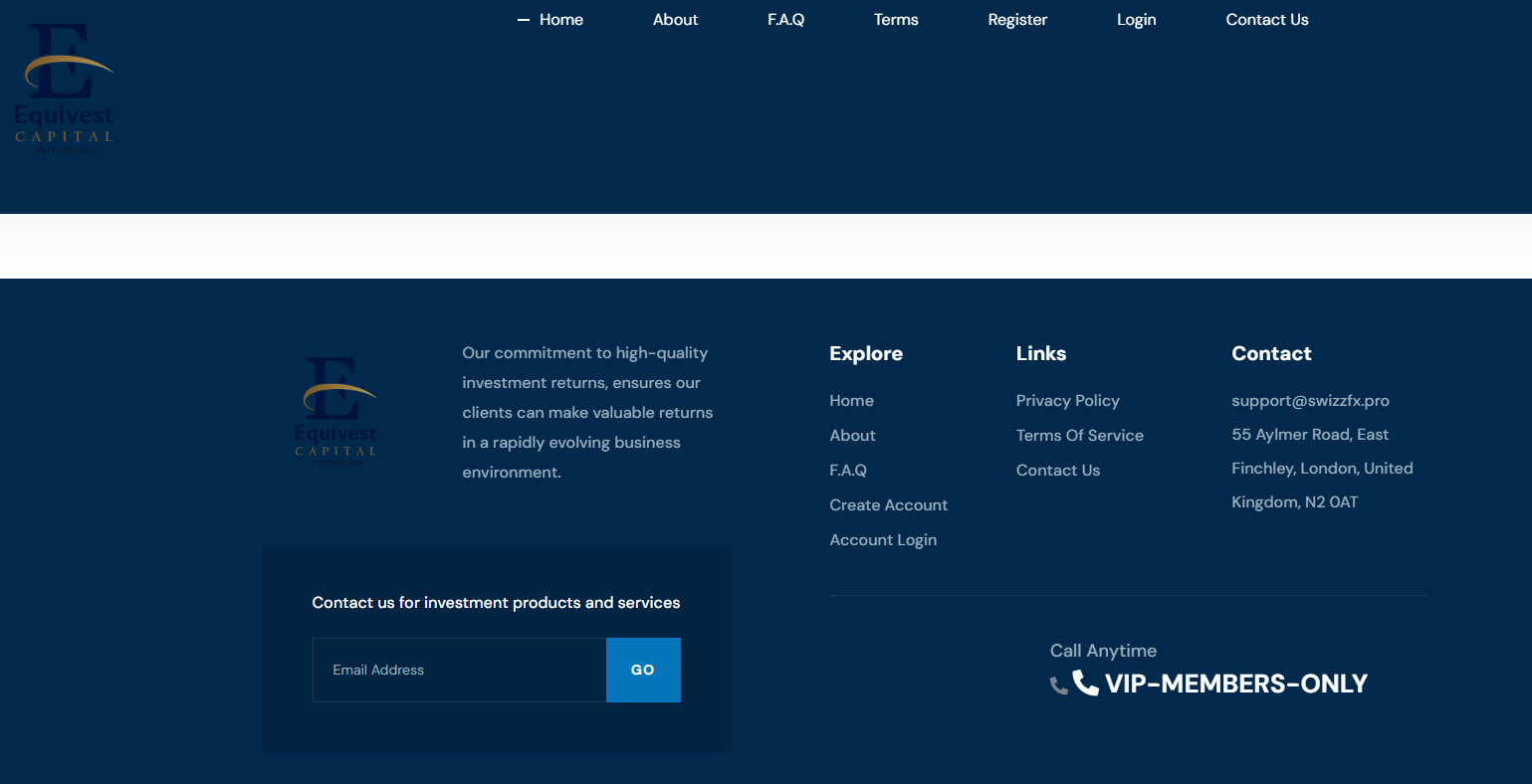Open the footer About link under Explore

coord(852,436)
